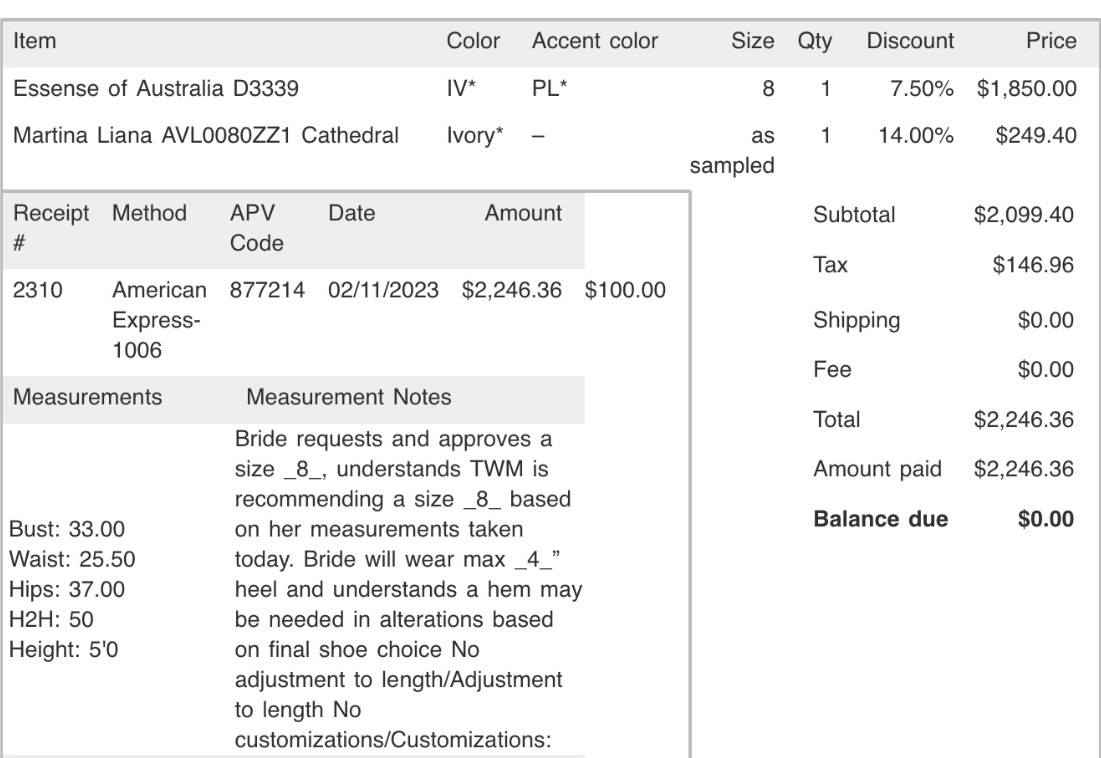Click the Amount paid label
This screenshot has width=1101, height=758.
pyautogui.click(x=878, y=469)
